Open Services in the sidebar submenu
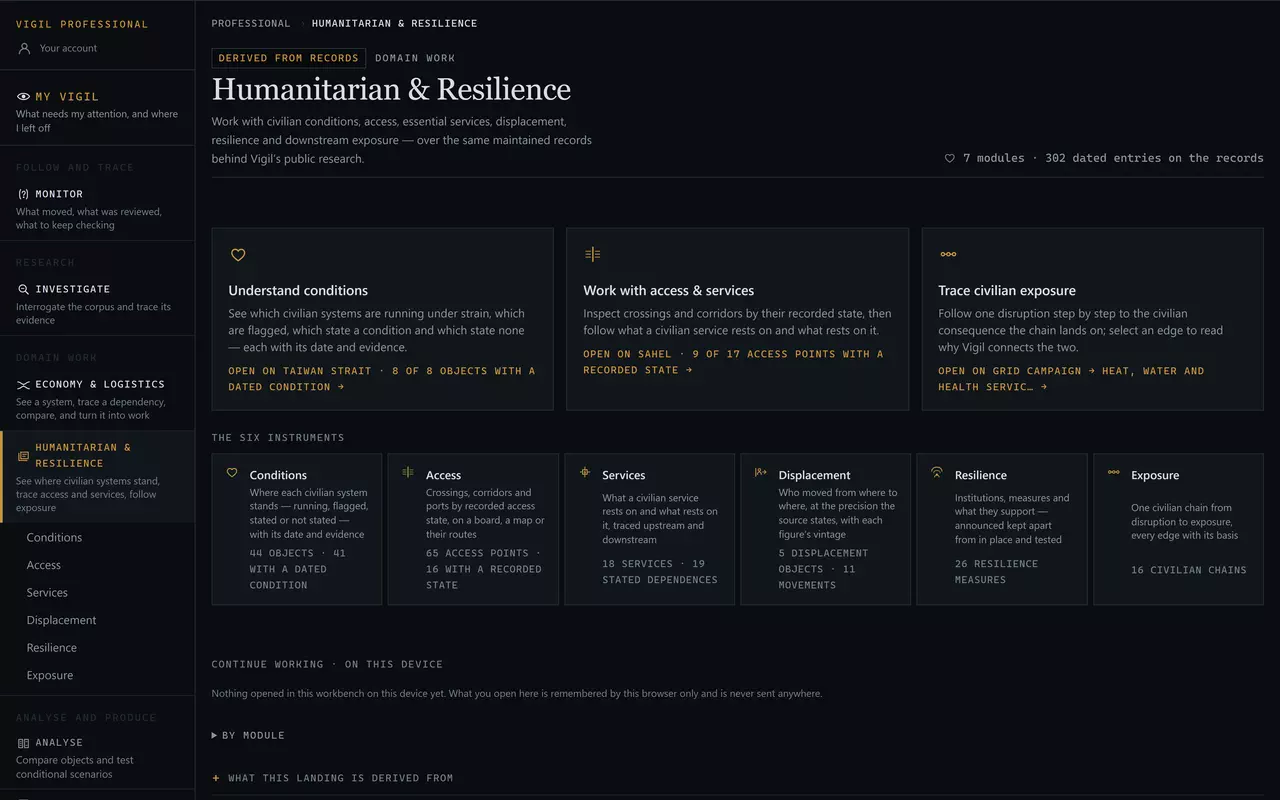 pos(47,593)
